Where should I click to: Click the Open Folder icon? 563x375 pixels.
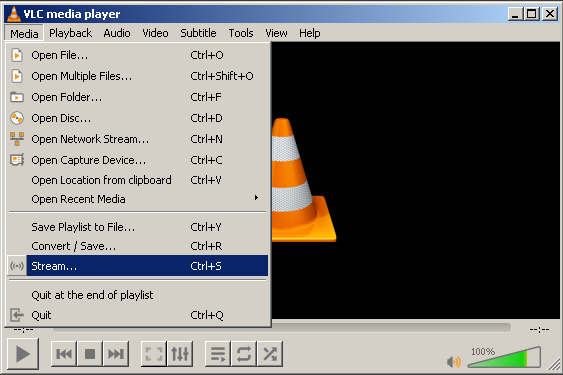coord(17,97)
